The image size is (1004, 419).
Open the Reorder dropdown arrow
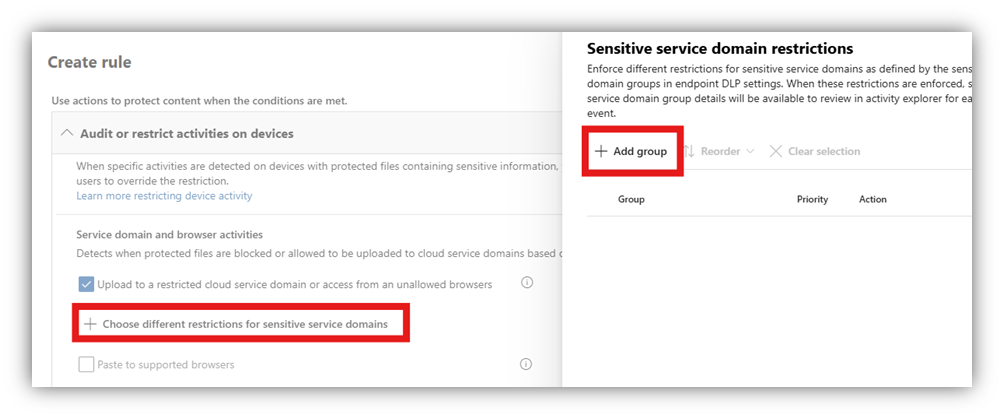[x=750, y=152]
